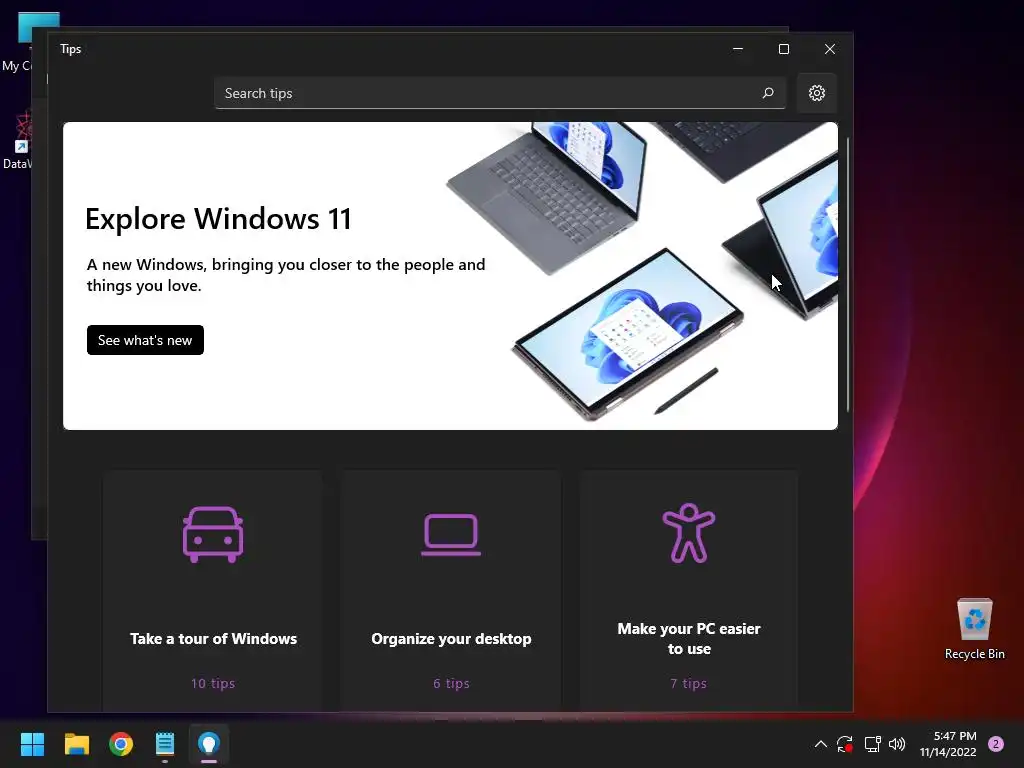Click the Search tips input field
The image size is (1024, 768).
500,93
